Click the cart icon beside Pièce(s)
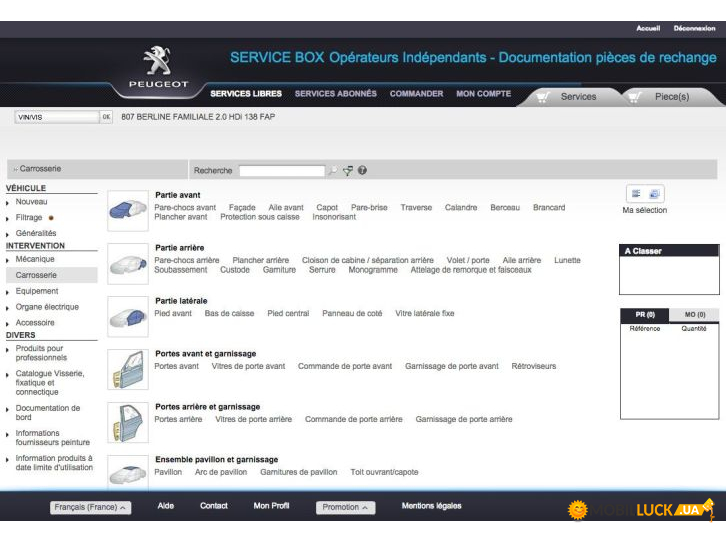 click(x=634, y=97)
